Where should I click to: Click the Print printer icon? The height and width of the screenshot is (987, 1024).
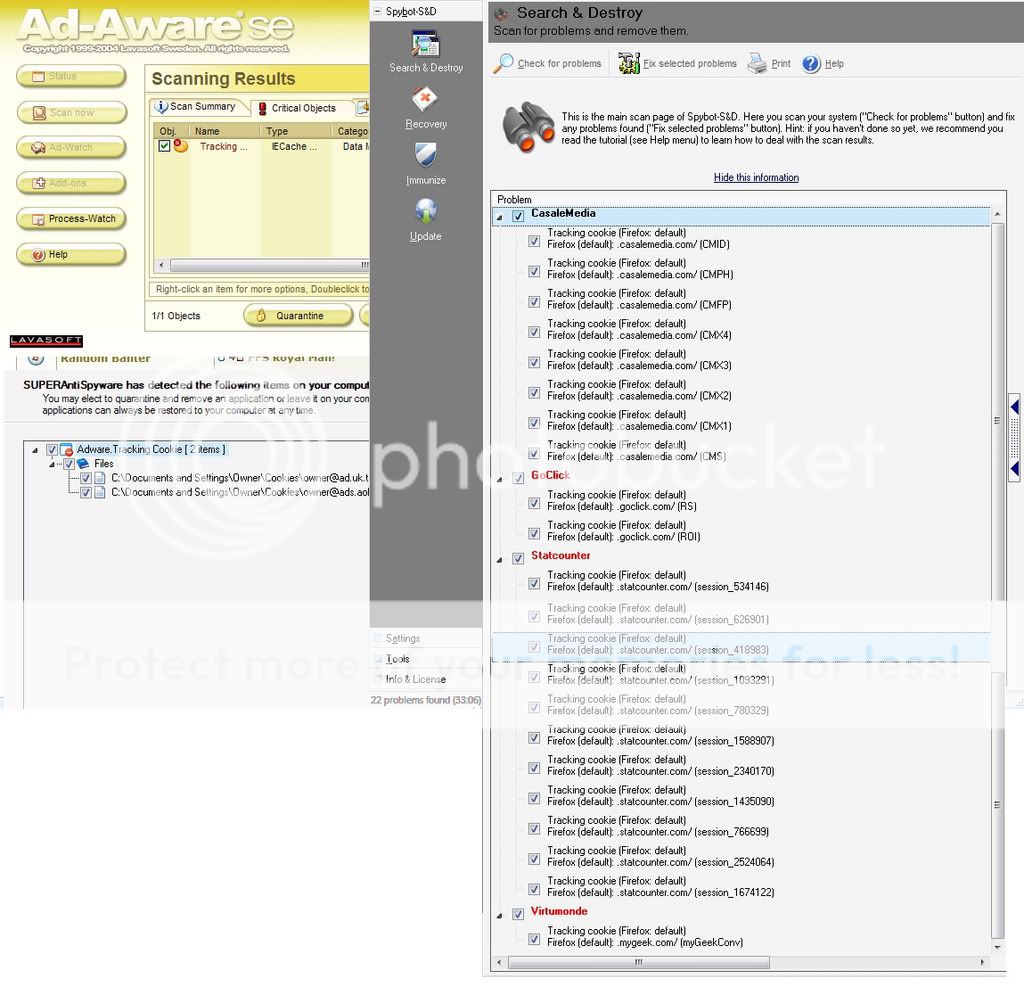coord(757,63)
